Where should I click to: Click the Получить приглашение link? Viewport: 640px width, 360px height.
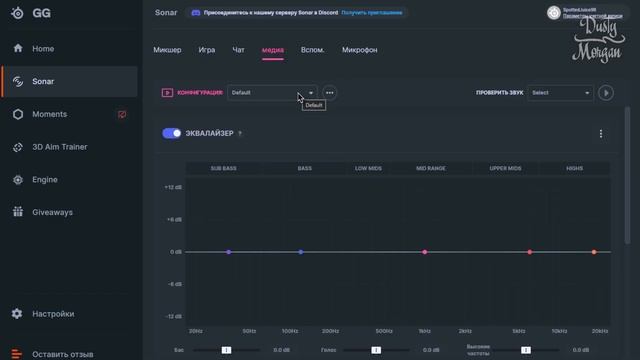tap(372, 13)
